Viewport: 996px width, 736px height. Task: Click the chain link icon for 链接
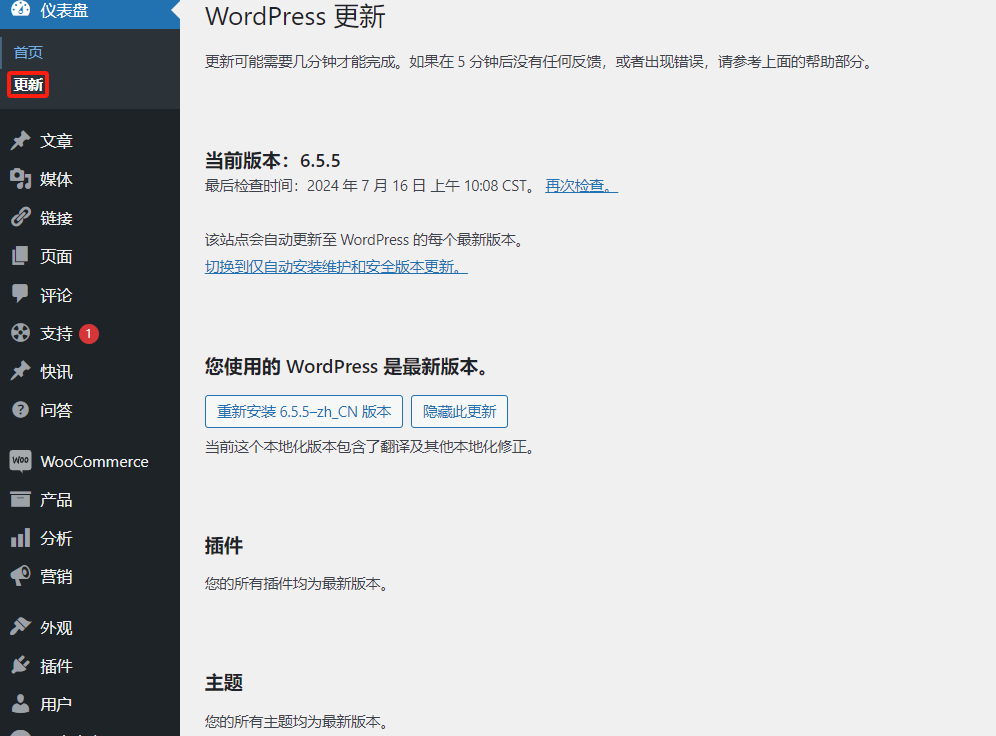[x=20, y=218]
